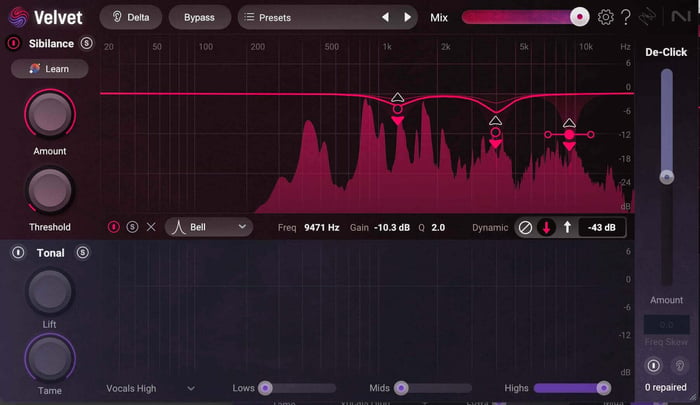This screenshot has height=405, width=700.
Task: Go to the previous preset arrow
Action: 385,17
